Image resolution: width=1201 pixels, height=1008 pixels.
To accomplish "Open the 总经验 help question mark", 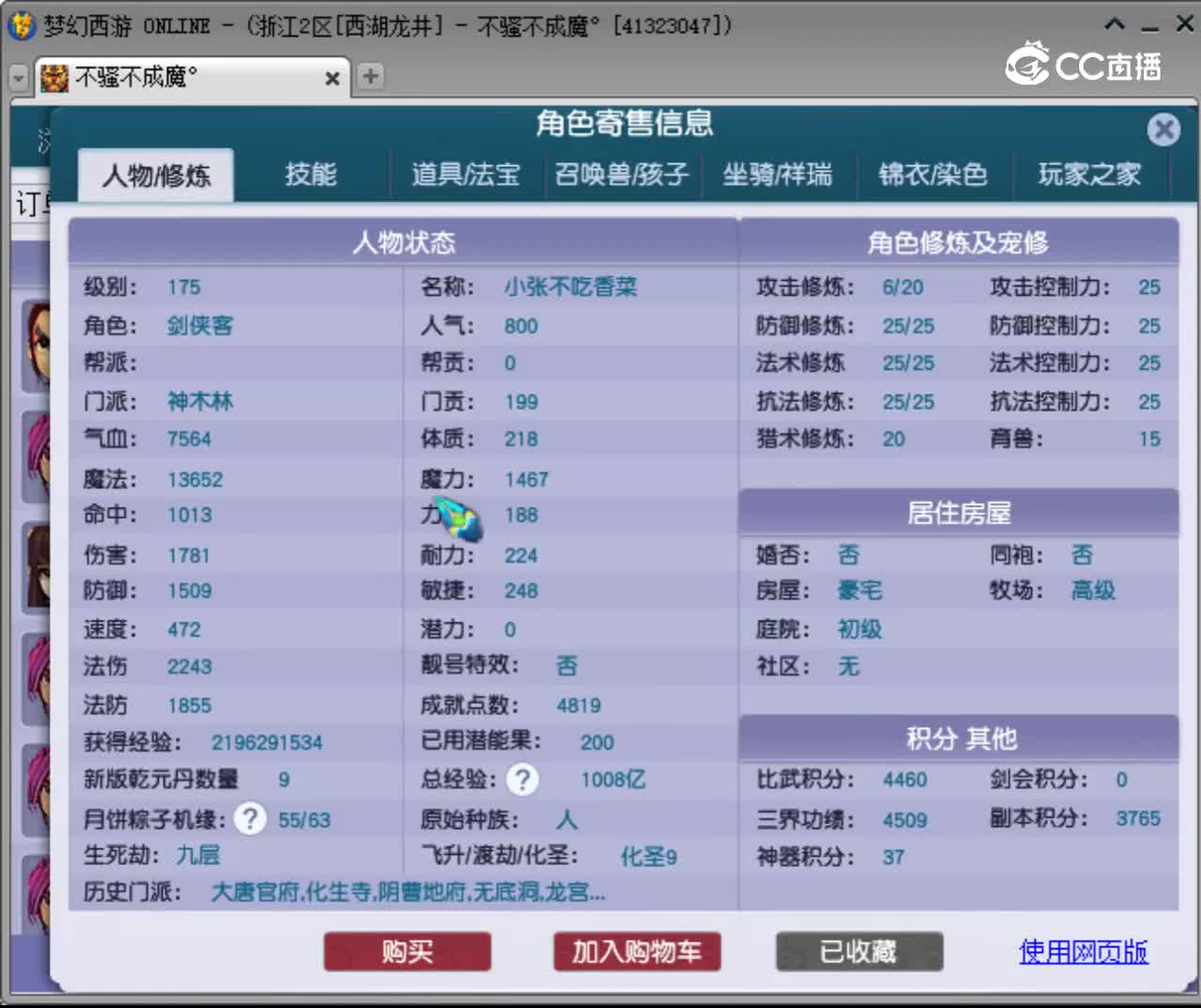I will point(523,779).
